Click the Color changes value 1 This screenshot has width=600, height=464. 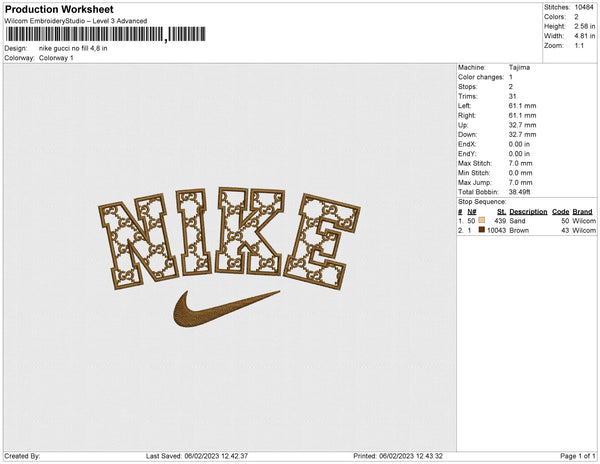tap(510, 77)
